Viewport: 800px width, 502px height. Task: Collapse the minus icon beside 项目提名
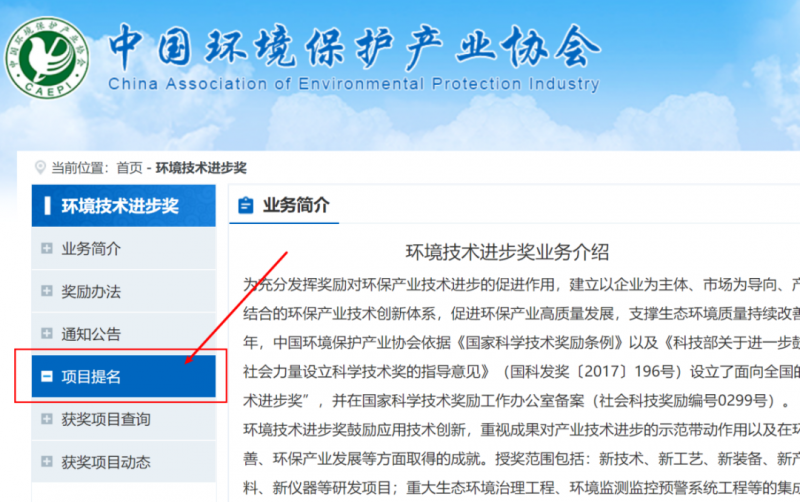click(47, 376)
